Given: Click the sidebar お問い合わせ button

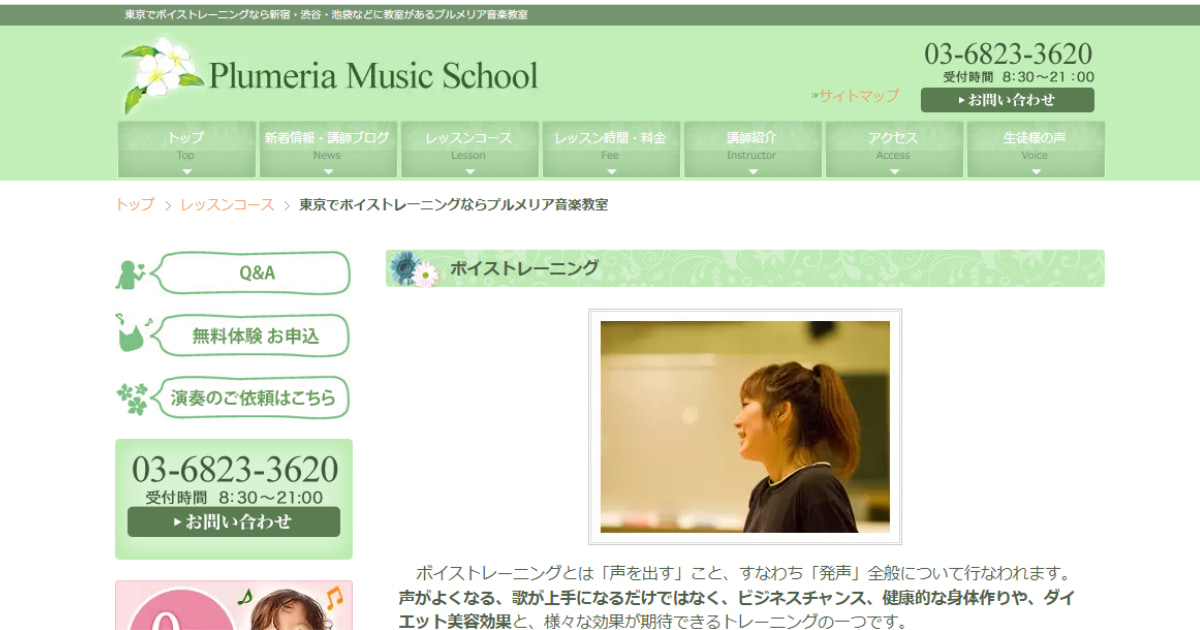Looking at the screenshot, I should (x=234, y=522).
